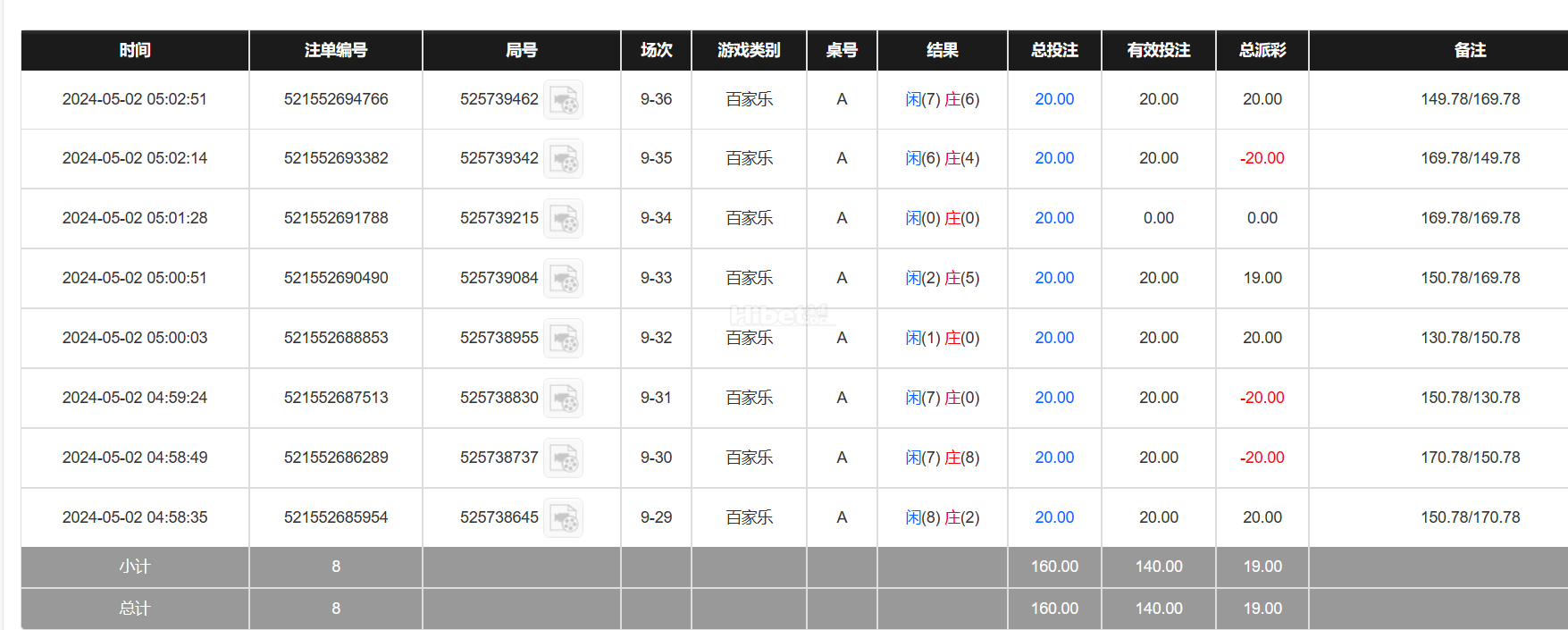Click total bet 20.00 link for order 521552688853

click(x=1054, y=338)
